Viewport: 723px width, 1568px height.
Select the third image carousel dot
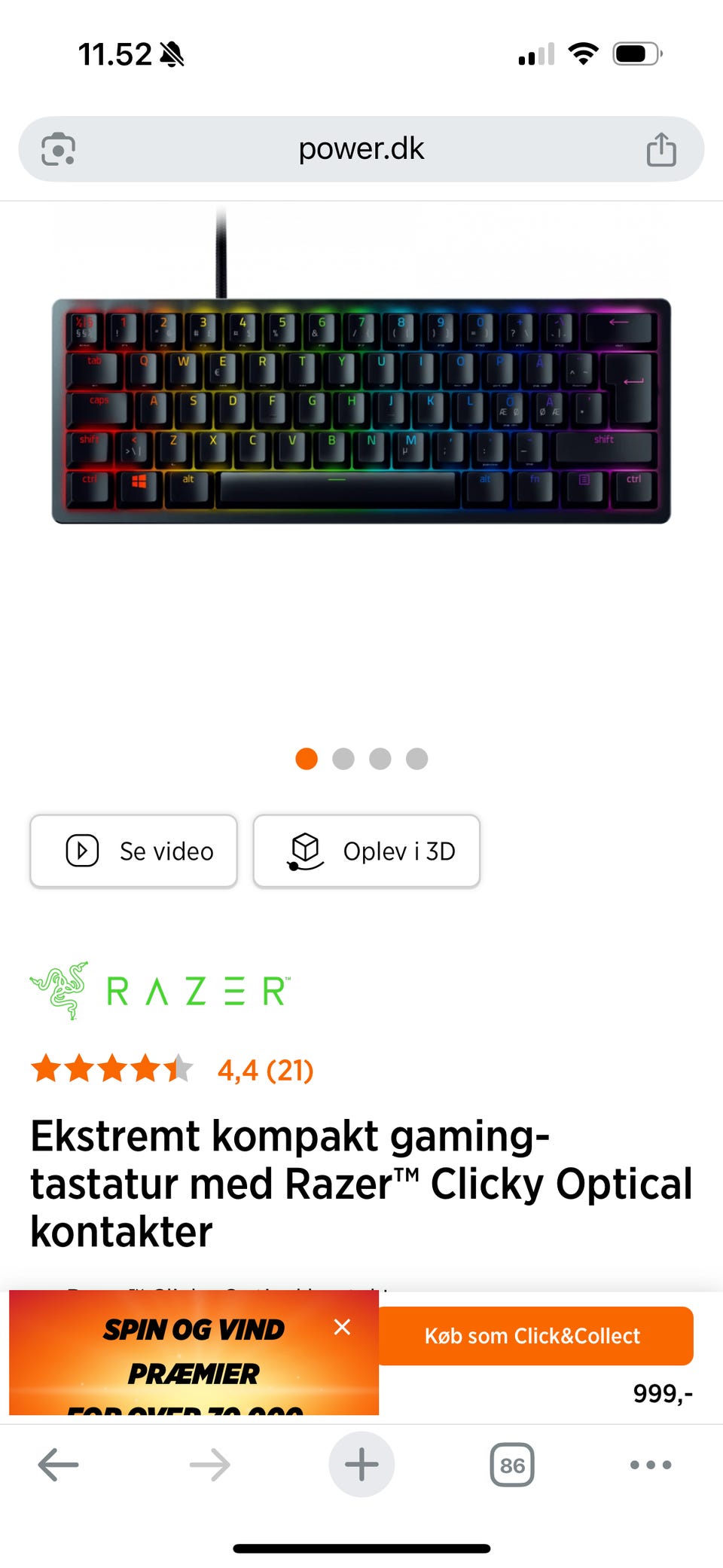[380, 759]
